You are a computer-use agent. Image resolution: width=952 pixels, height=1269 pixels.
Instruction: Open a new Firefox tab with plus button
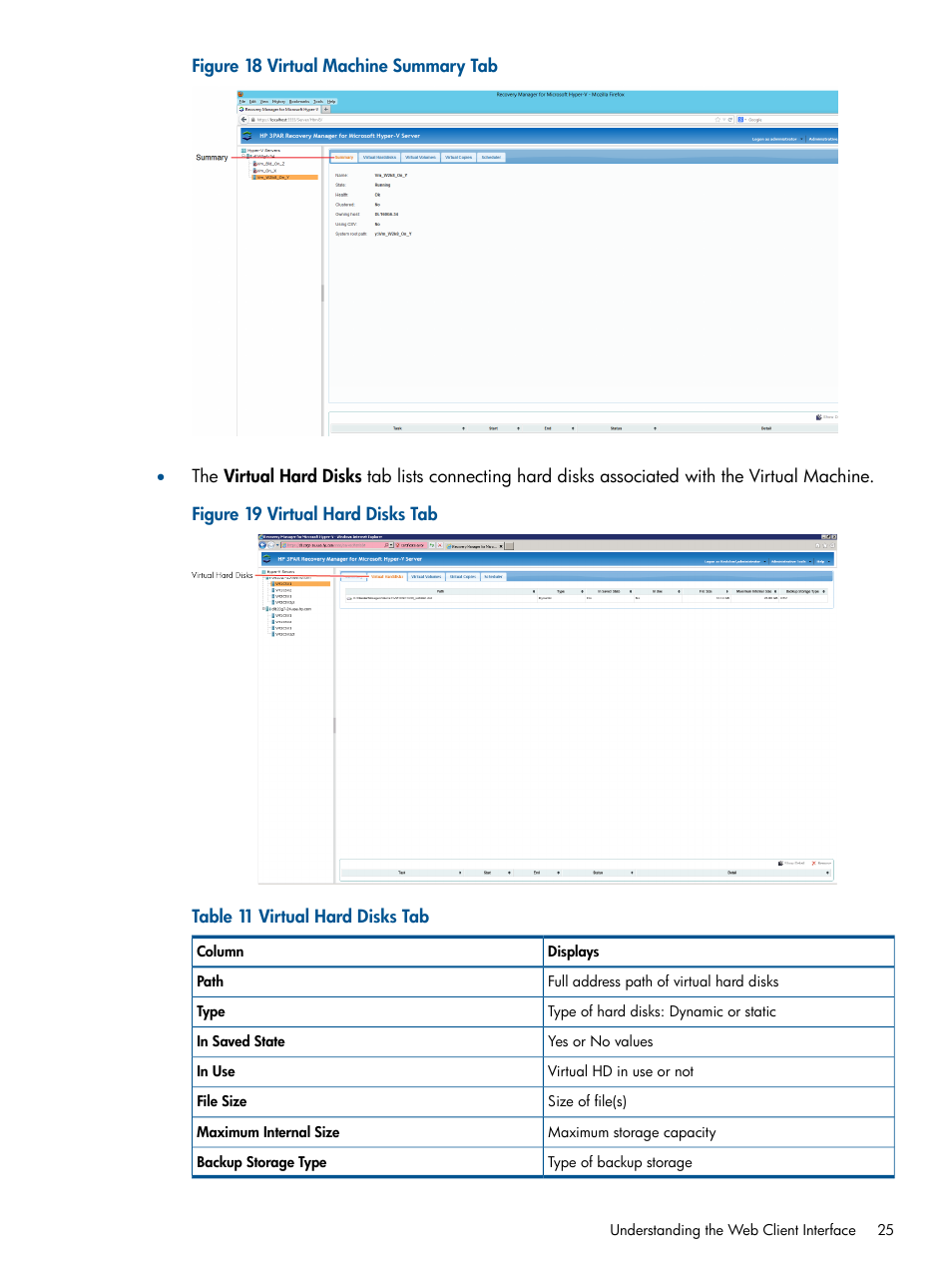[325, 109]
